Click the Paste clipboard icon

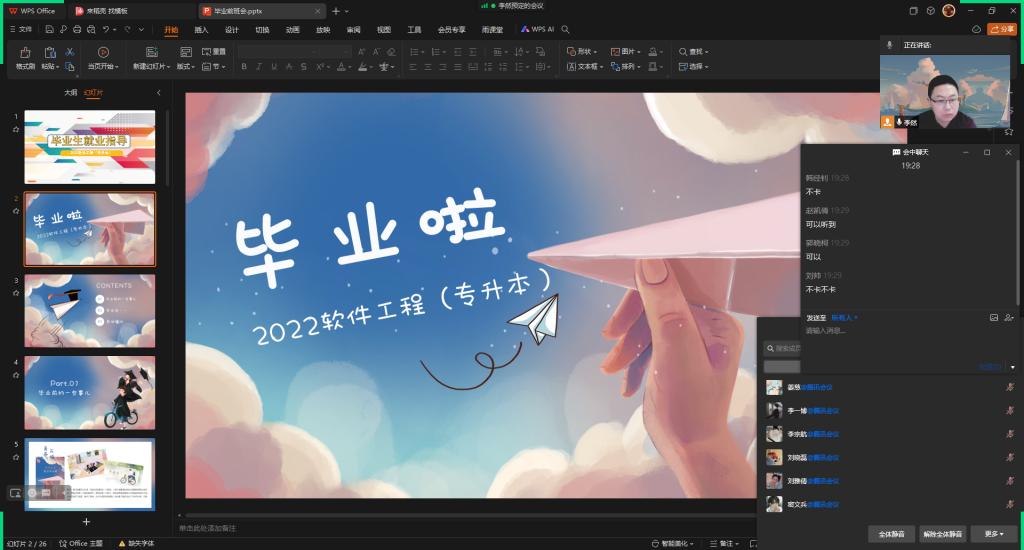(50, 53)
